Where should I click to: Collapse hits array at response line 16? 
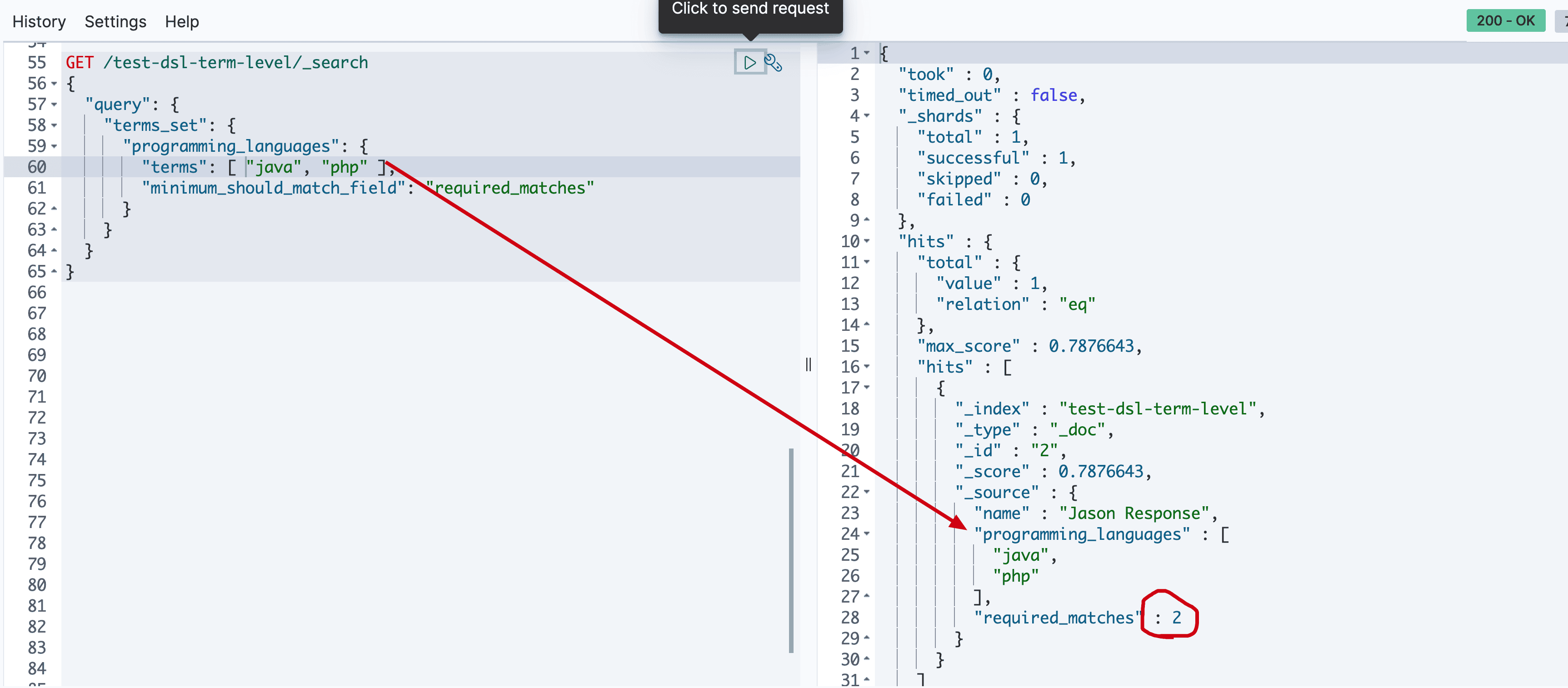point(867,367)
